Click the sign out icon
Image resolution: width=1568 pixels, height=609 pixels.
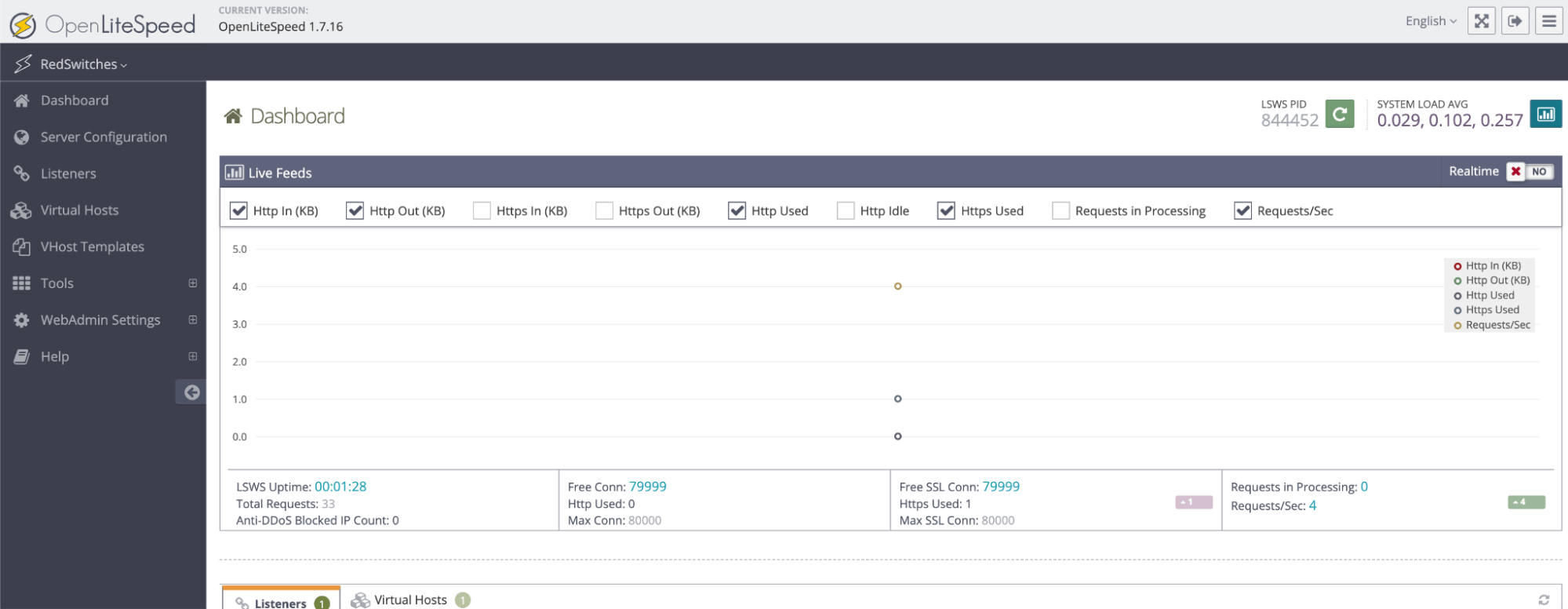[x=1515, y=21]
